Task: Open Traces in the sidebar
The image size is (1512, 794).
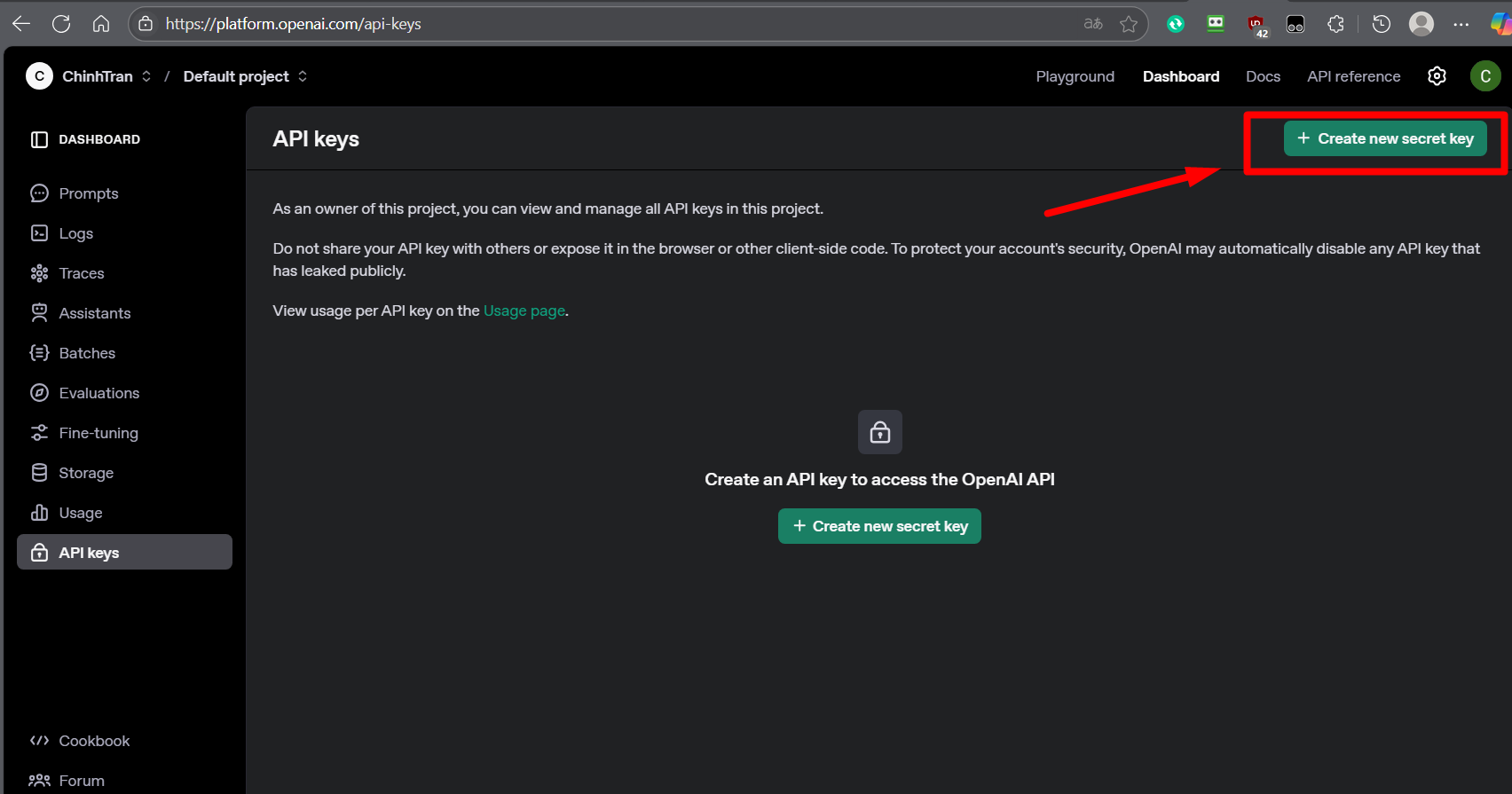Action: tap(124, 273)
